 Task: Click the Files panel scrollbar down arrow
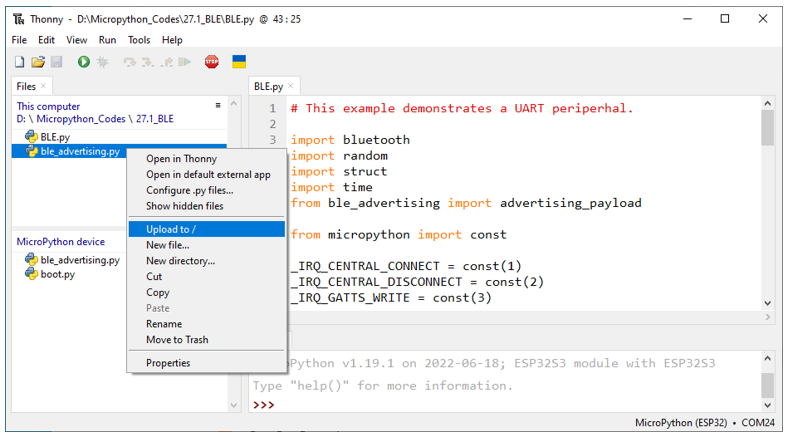(233, 405)
